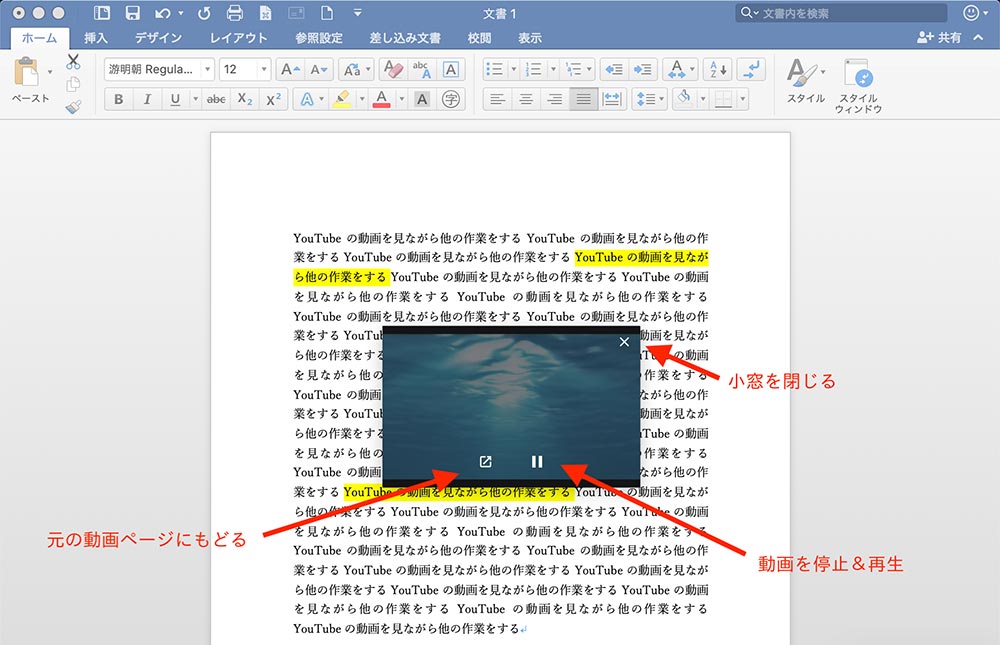Redo the last action

coord(204,13)
